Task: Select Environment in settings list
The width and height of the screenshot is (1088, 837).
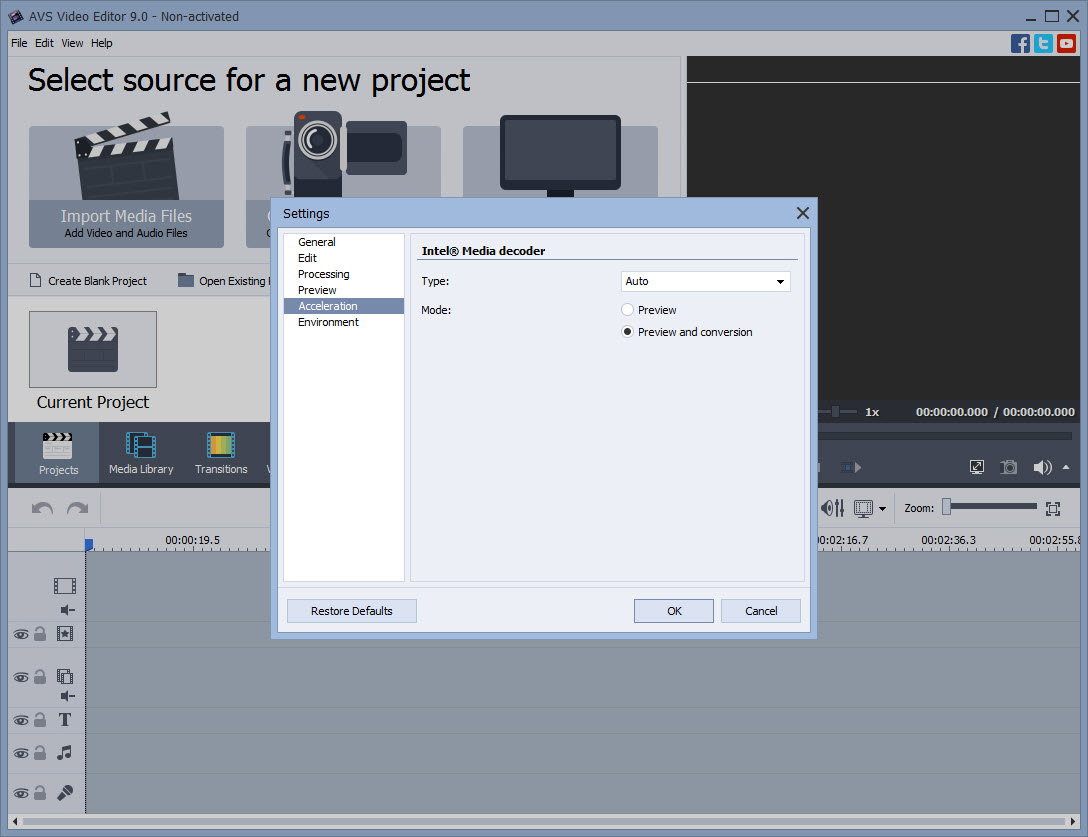Action: click(x=328, y=322)
